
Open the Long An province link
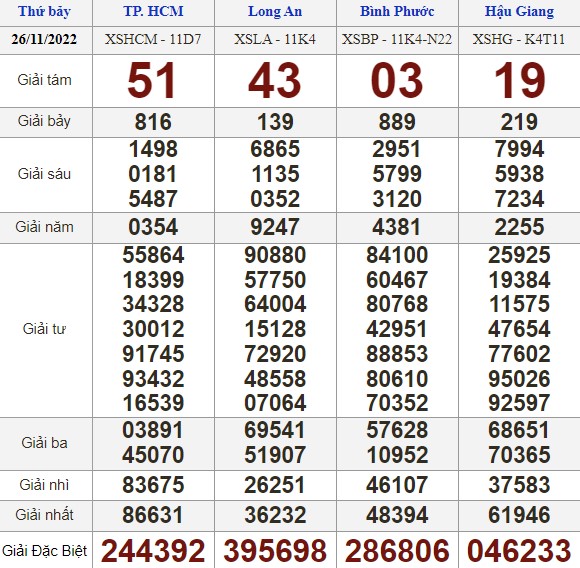tap(275, 11)
